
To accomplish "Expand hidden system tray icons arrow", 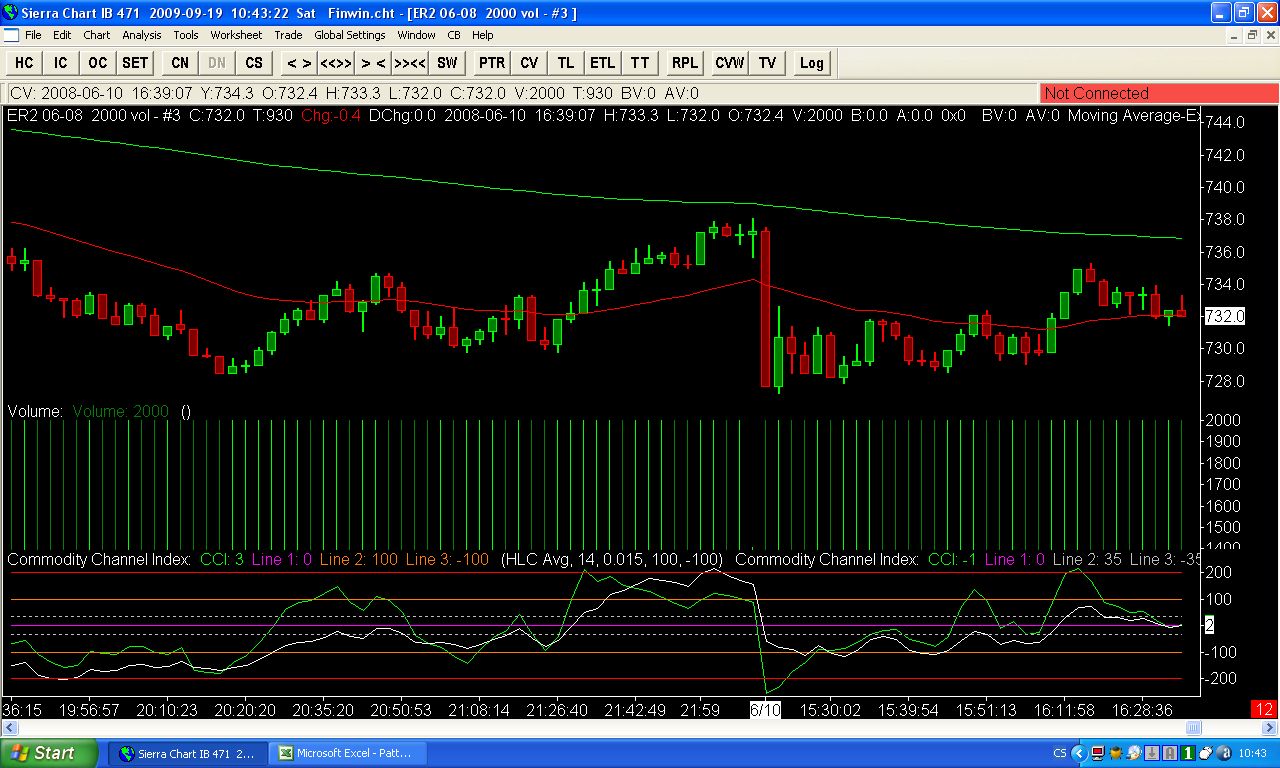I will (1079, 753).
